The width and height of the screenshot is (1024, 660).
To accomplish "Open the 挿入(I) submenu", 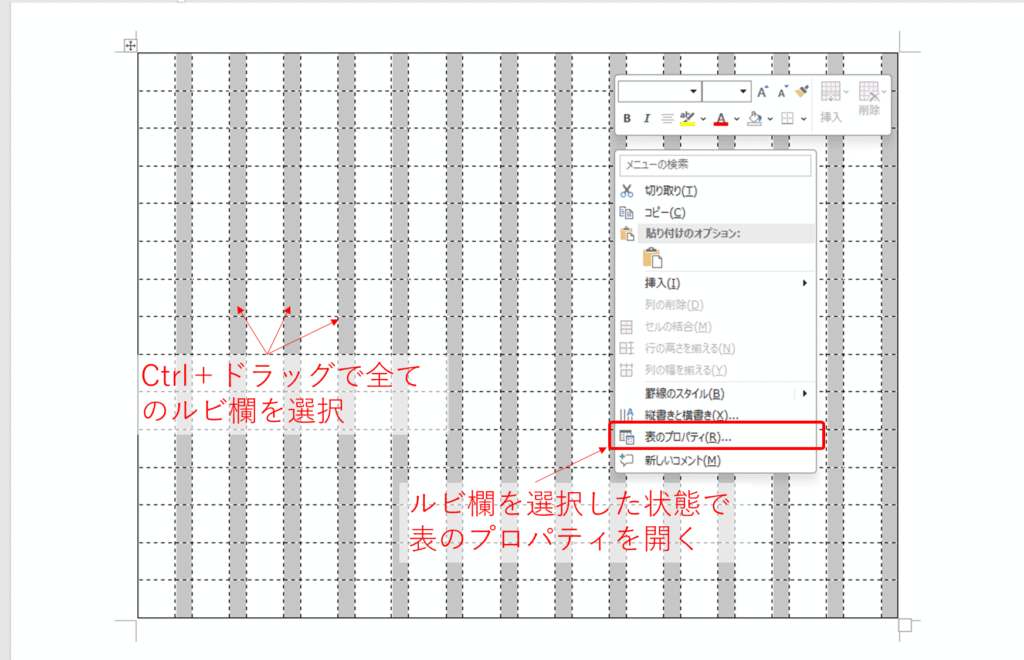I will [x=716, y=283].
